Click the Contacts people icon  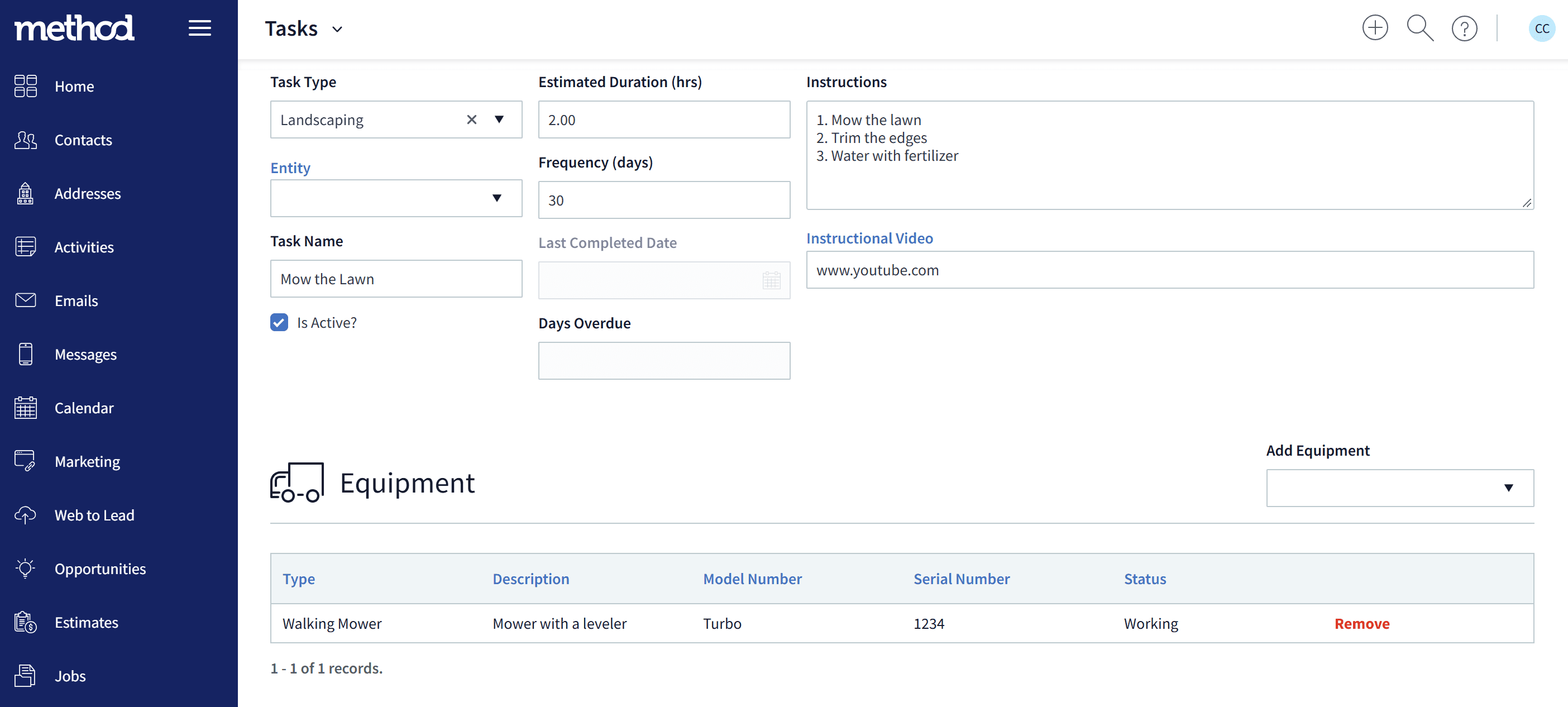[26, 140]
